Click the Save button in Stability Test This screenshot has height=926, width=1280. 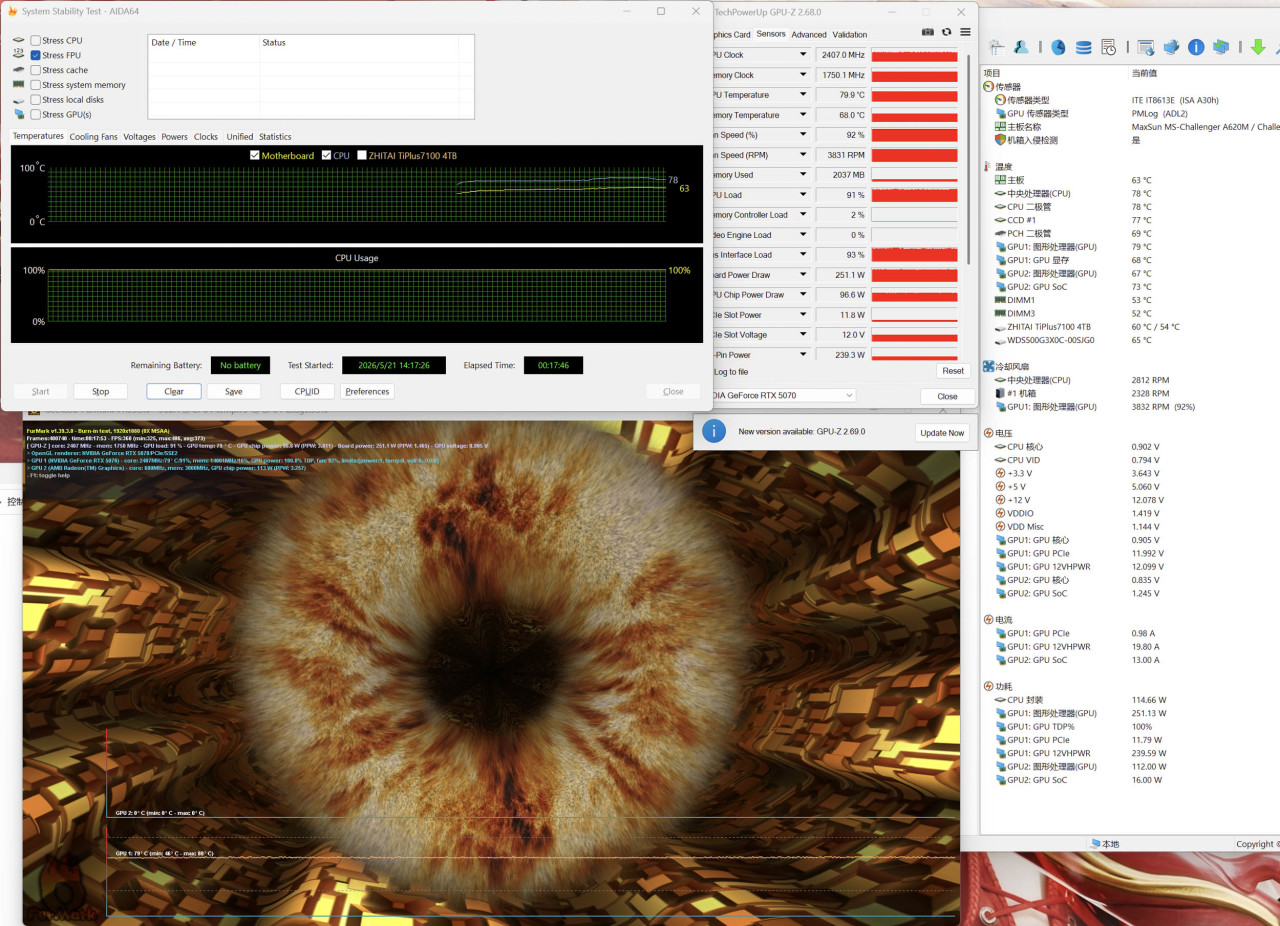(x=233, y=391)
